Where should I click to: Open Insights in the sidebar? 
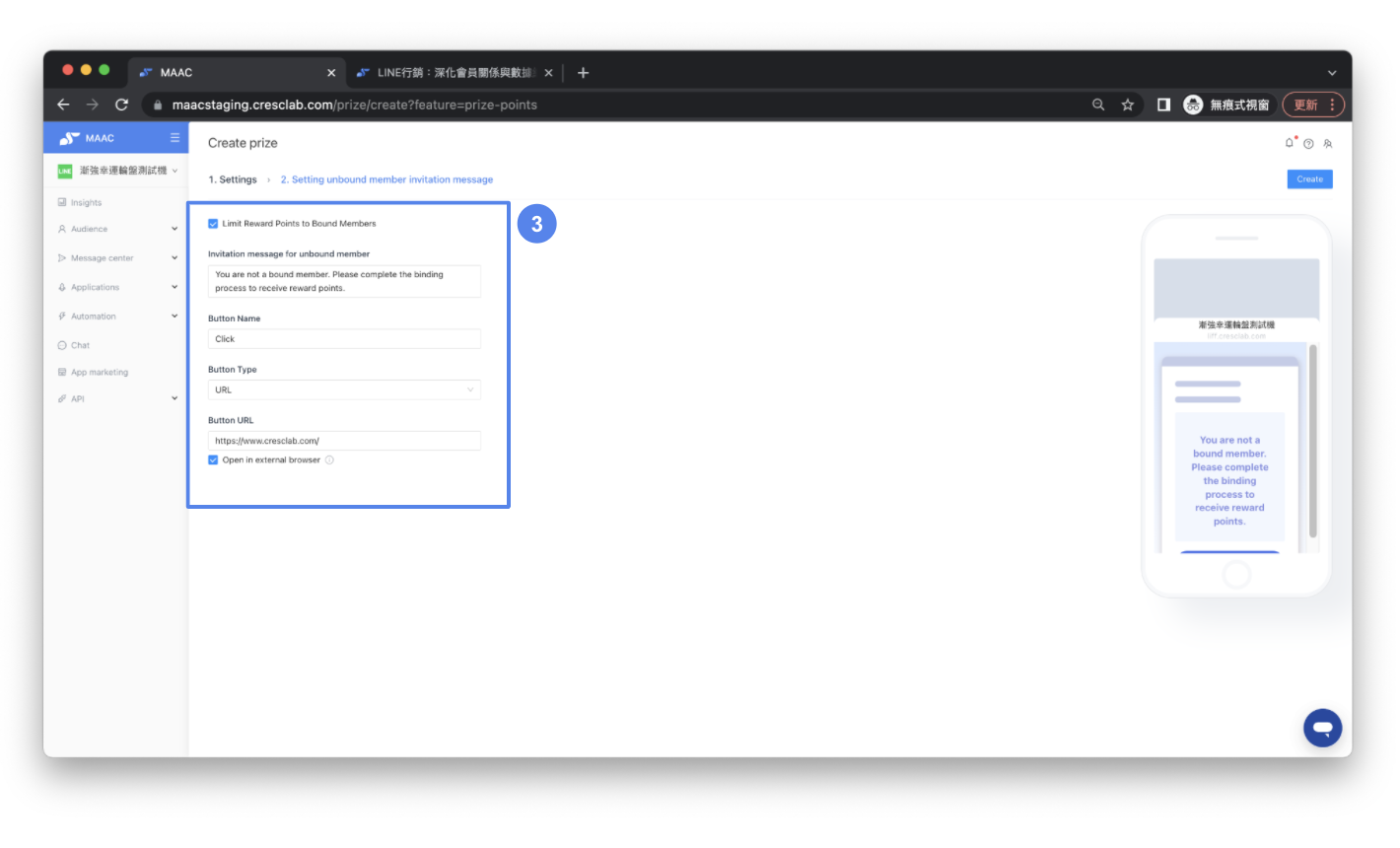pos(86,203)
